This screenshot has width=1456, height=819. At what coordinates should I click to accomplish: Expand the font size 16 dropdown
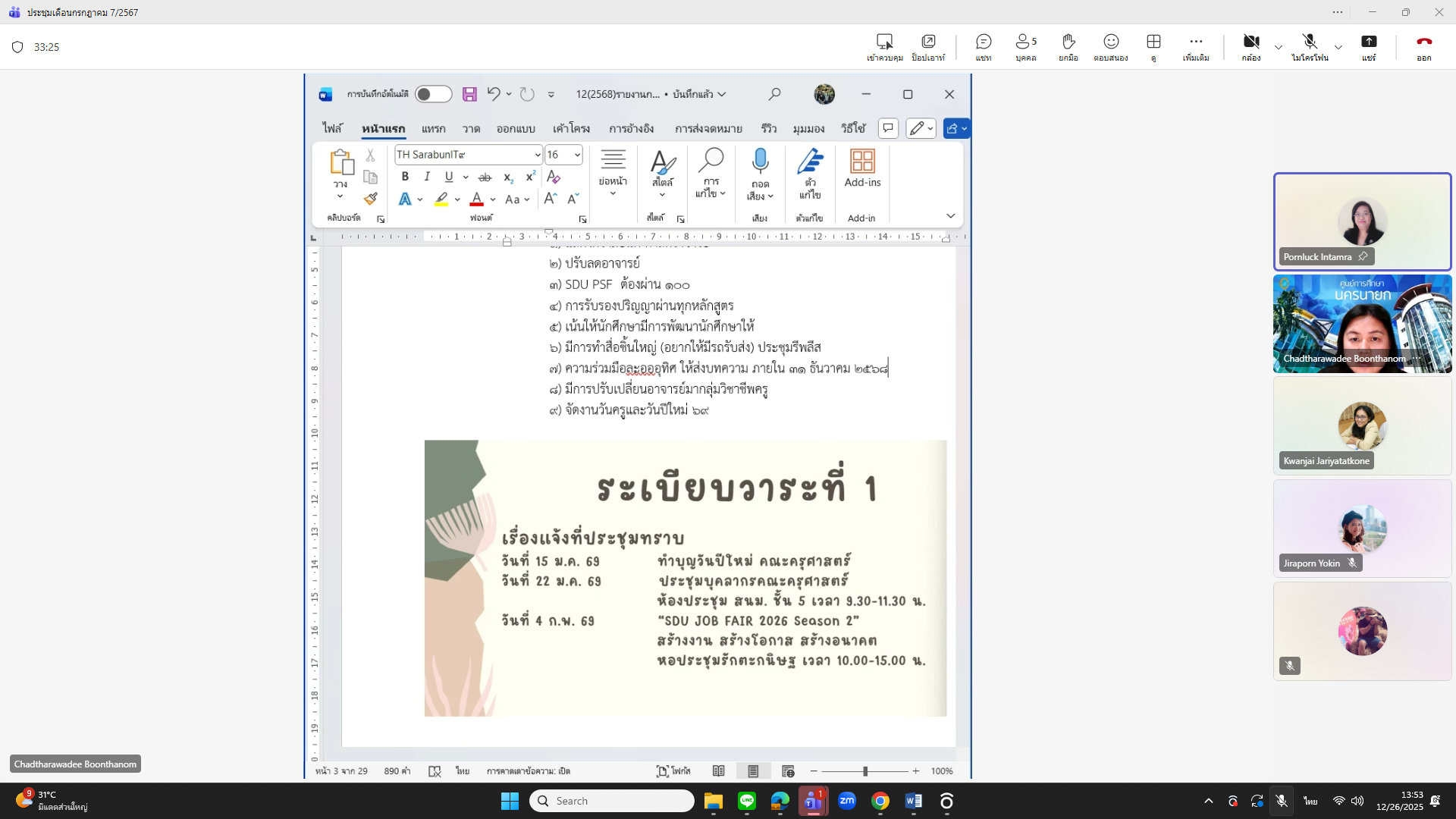pos(578,155)
